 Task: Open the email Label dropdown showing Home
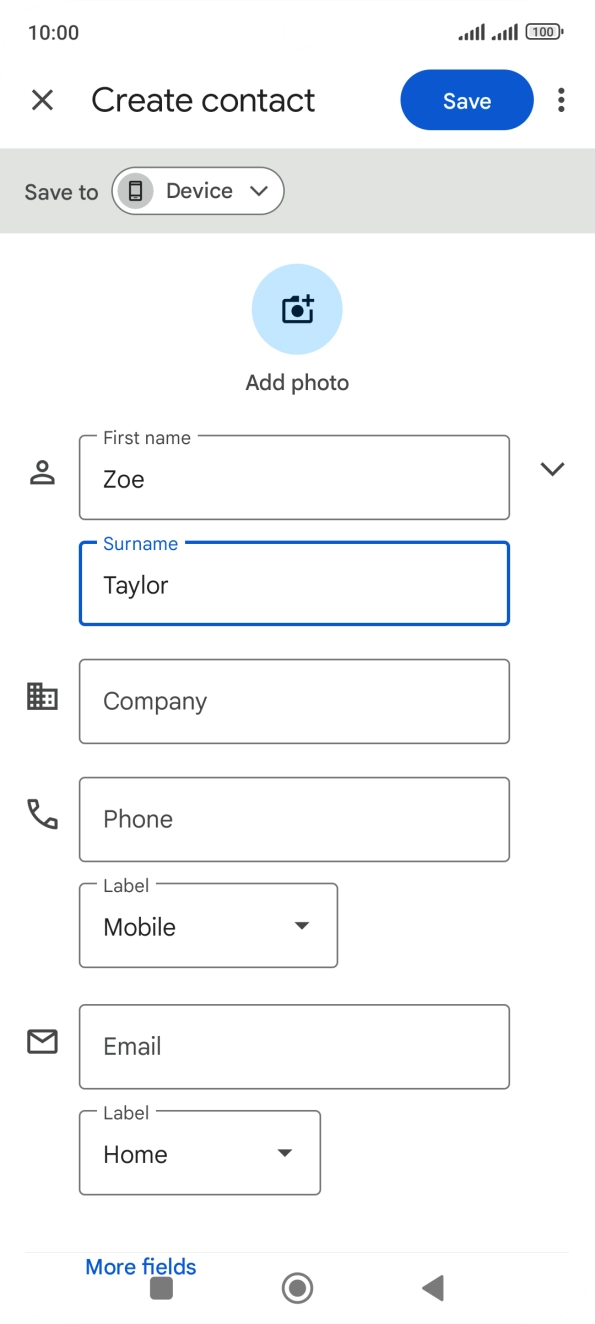coord(199,1152)
